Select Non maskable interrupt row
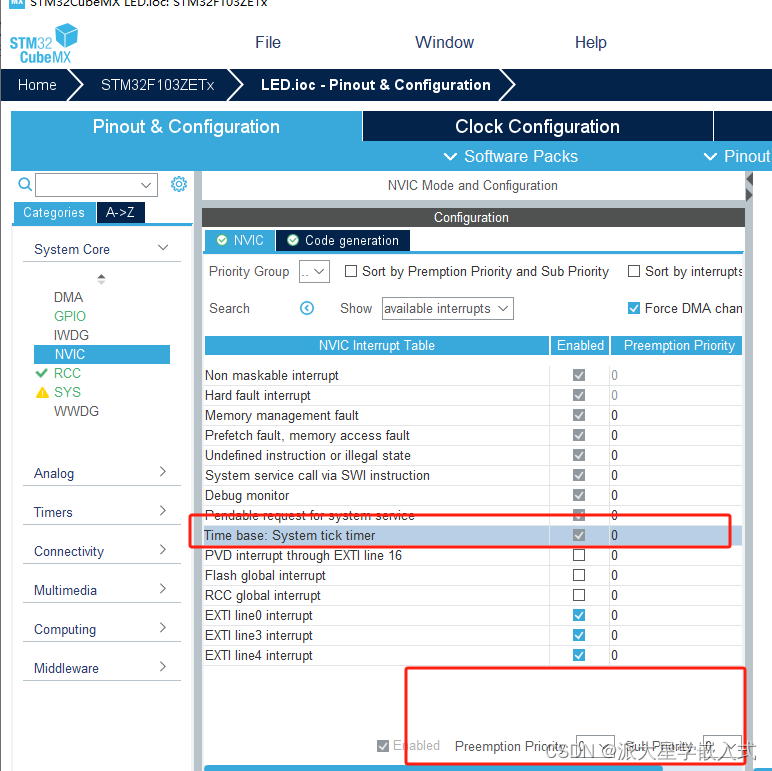Image resolution: width=772 pixels, height=771 pixels. pos(473,376)
